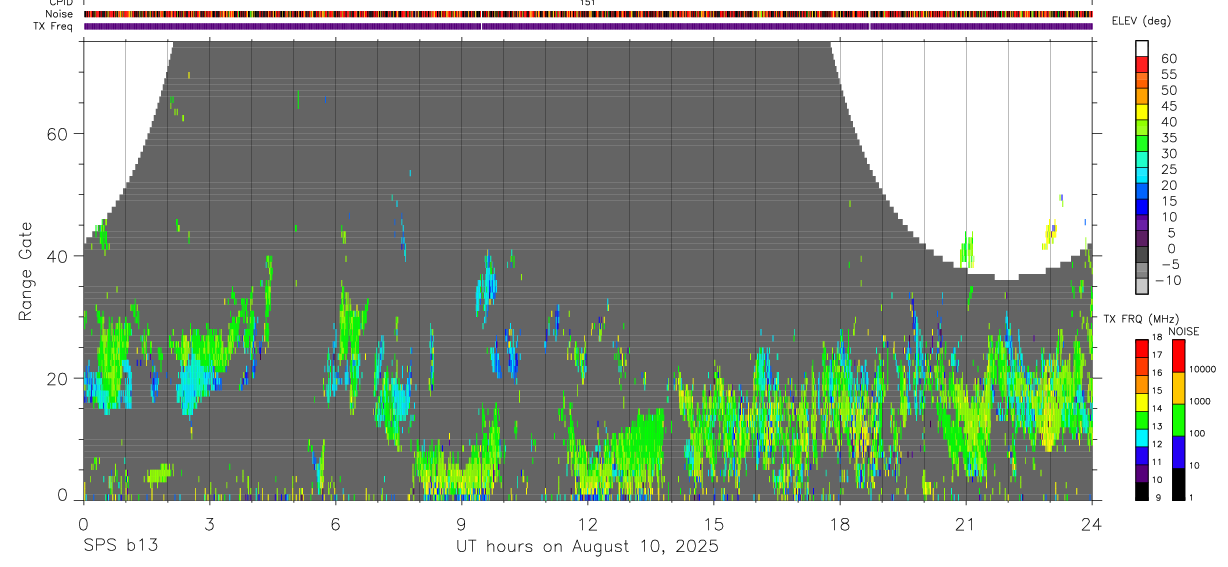
Task: Click the '3' tick label on the UT hours axis
Action: [x=209, y=524]
